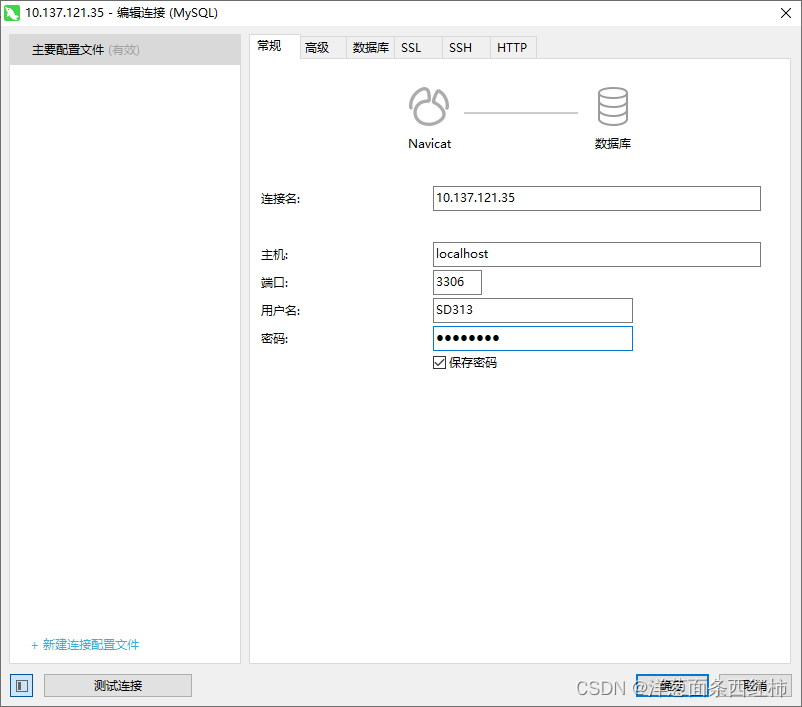802x707 pixels.
Task: Focus the 连接名 input field
Action: point(596,198)
